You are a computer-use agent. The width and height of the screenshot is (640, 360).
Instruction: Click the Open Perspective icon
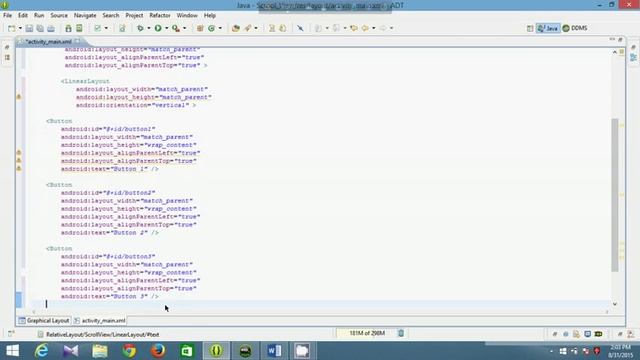click(530, 28)
